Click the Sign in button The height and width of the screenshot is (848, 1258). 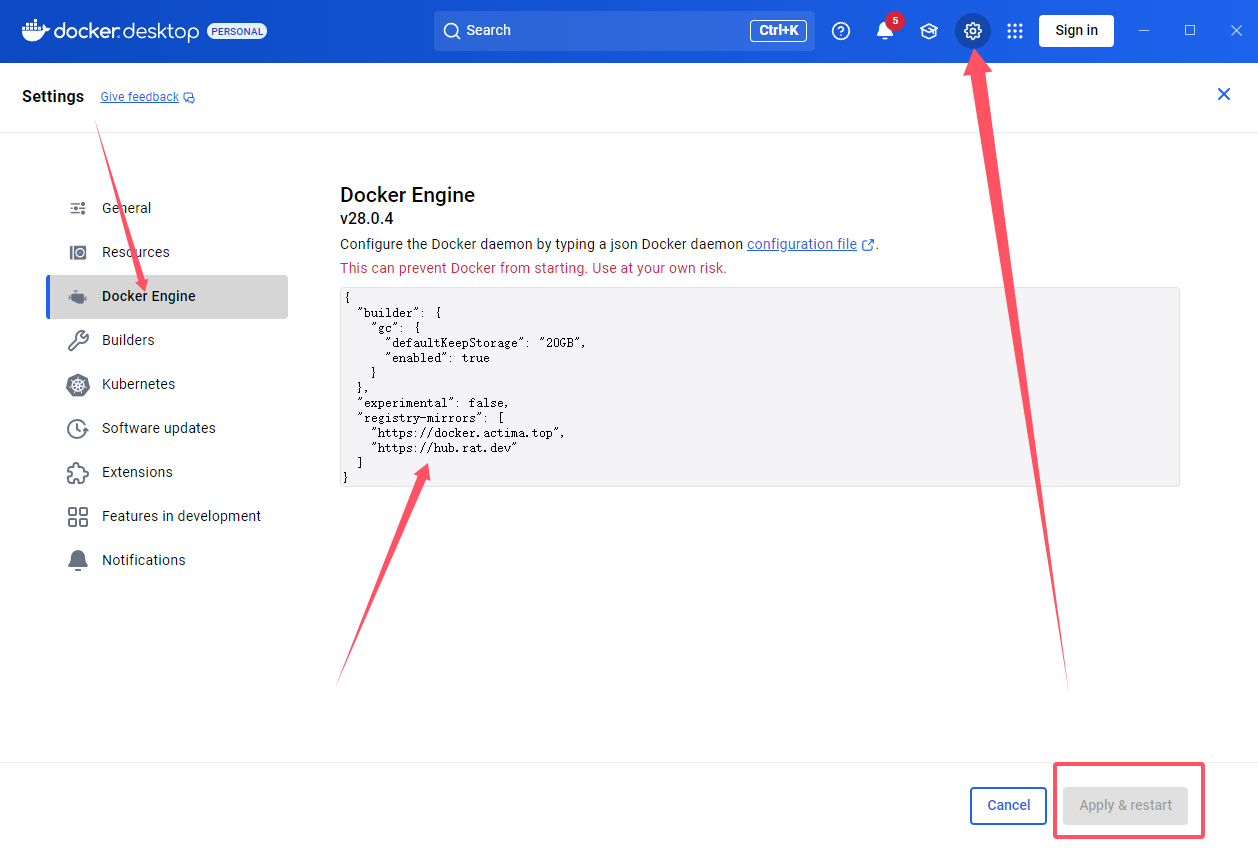tap(1076, 31)
